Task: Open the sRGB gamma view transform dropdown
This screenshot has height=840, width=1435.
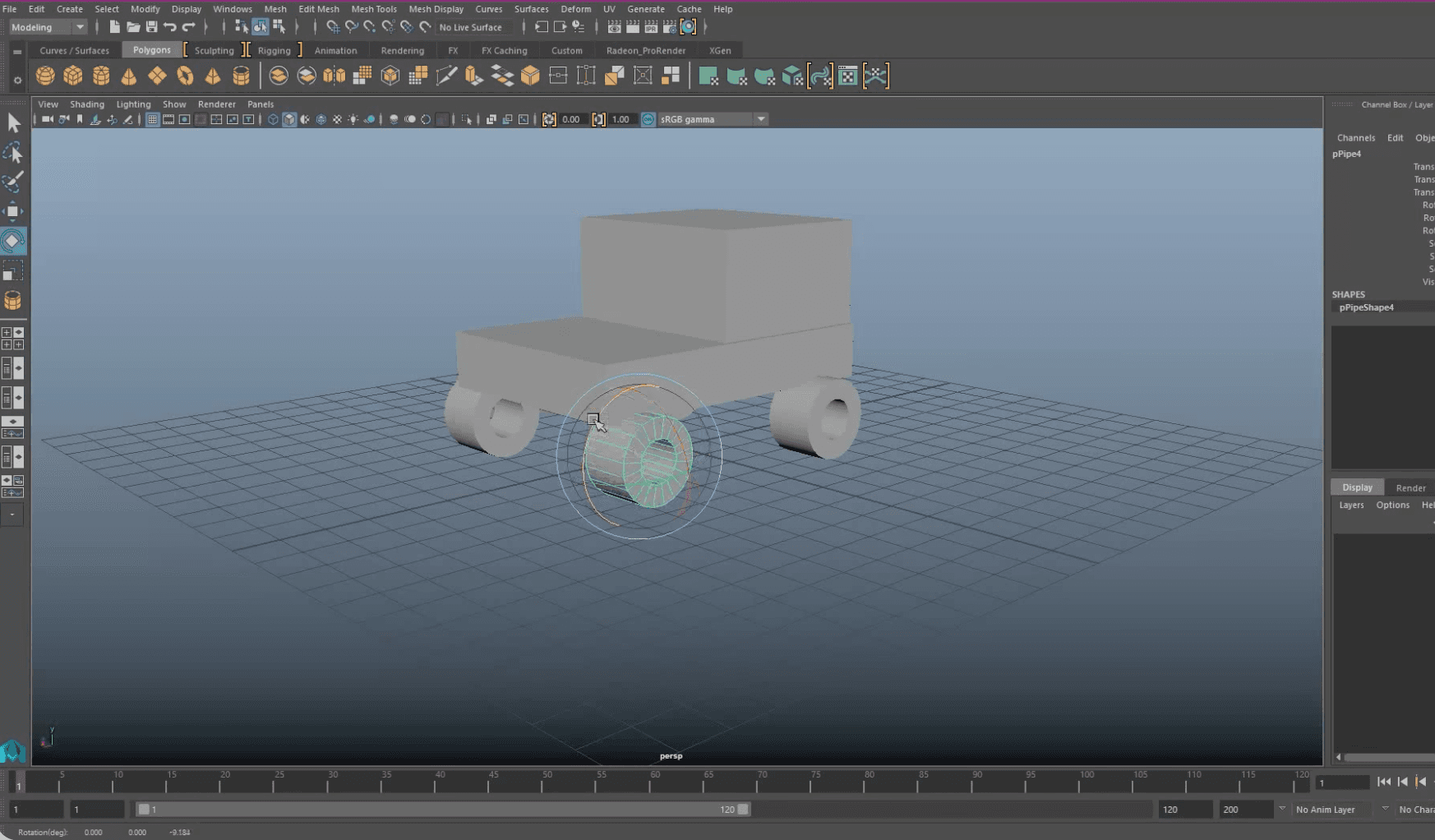Action: pyautogui.click(x=713, y=119)
